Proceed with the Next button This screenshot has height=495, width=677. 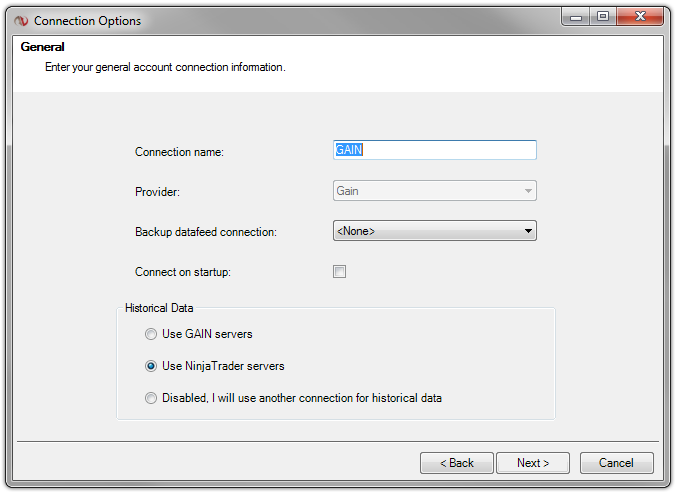pos(533,463)
